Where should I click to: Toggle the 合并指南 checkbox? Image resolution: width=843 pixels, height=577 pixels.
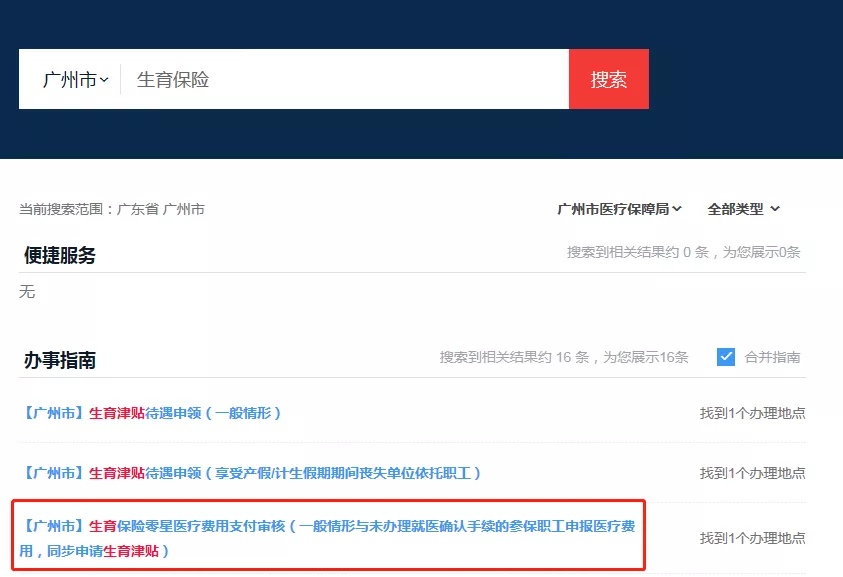pyautogui.click(x=726, y=357)
